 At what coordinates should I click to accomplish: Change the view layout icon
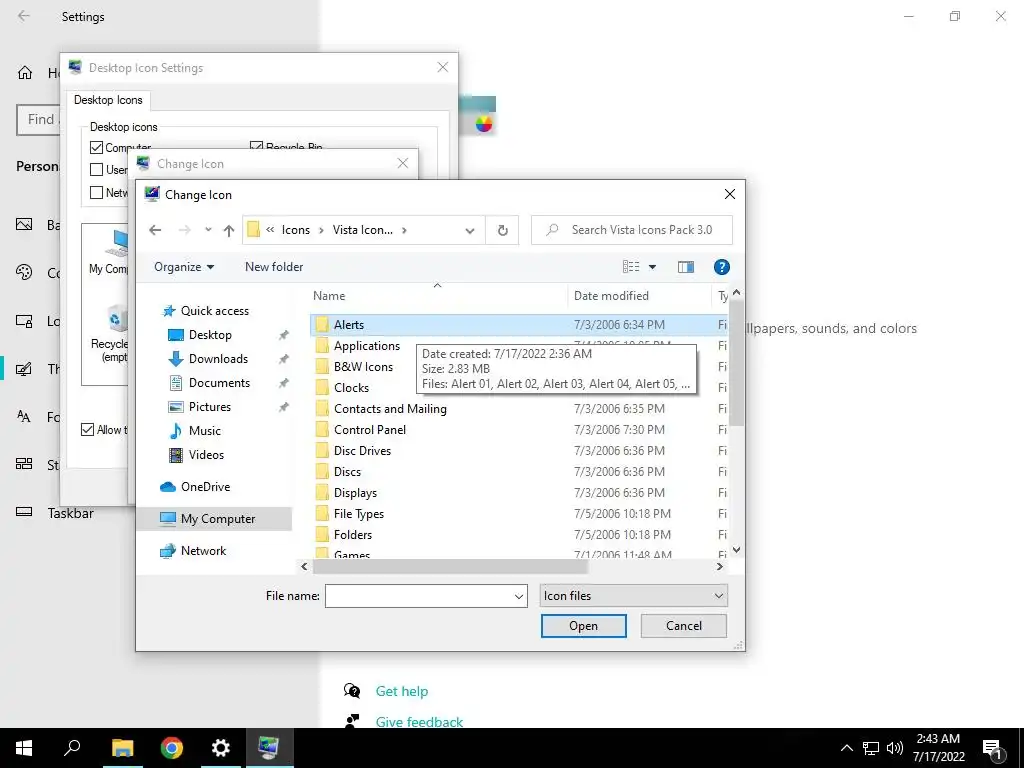pyautogui.click(x=631, y=267)
